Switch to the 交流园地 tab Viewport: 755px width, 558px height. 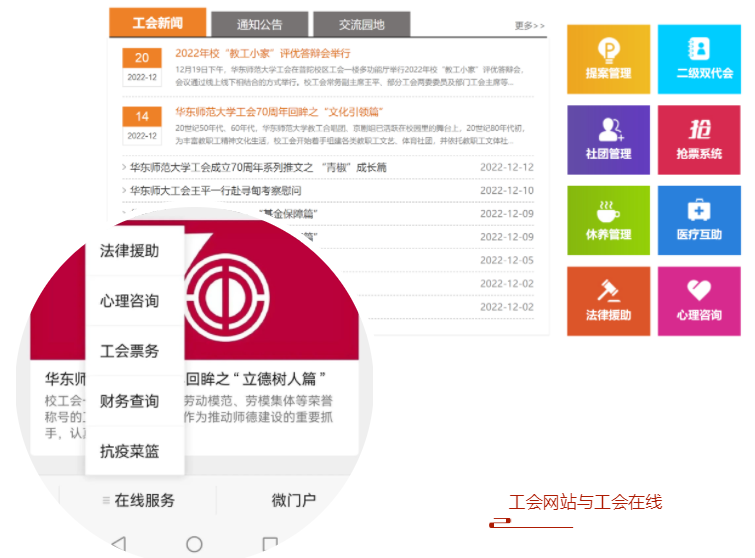[362, 24]
